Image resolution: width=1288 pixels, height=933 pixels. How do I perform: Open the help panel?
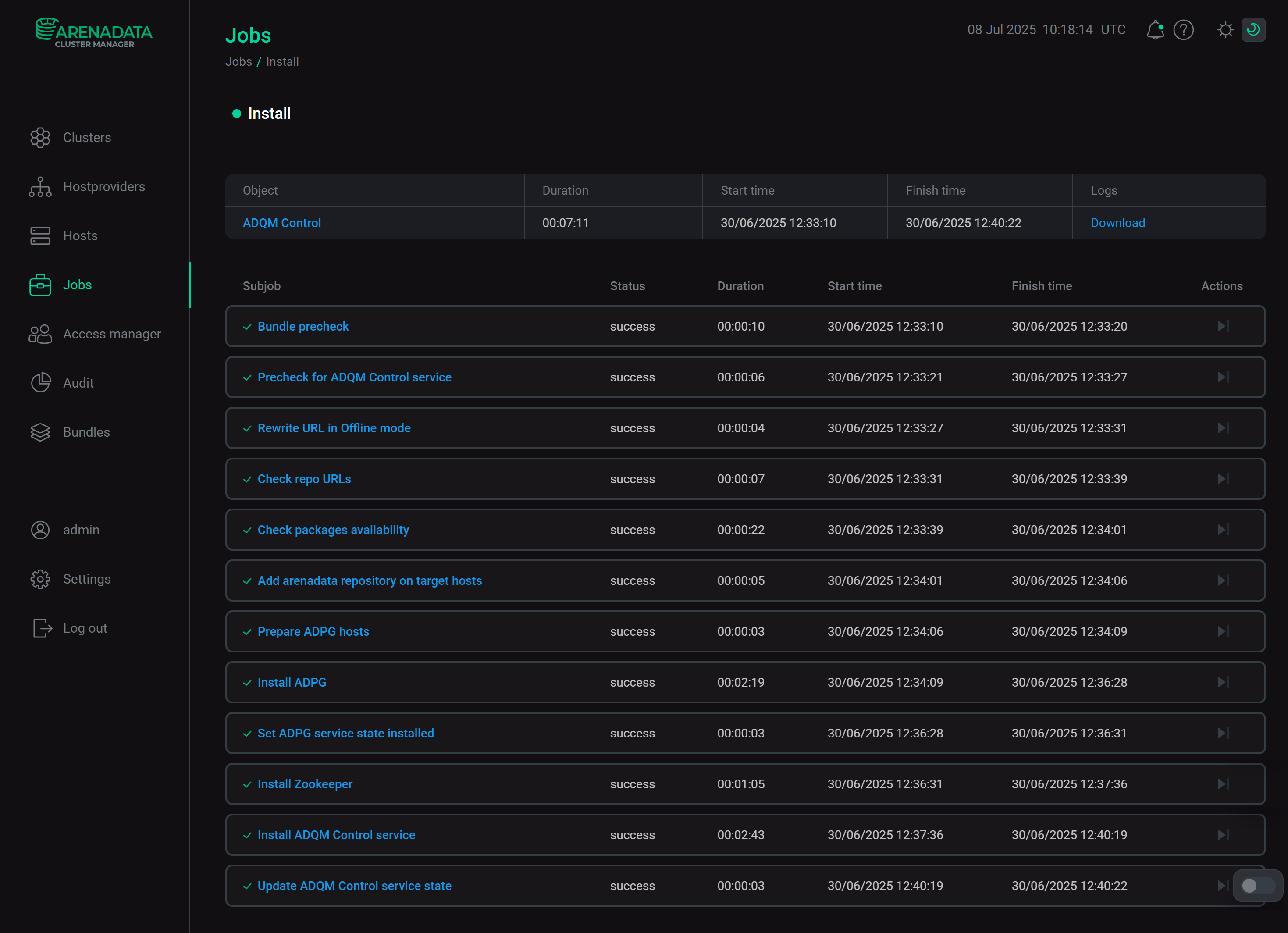(1184, 29)
